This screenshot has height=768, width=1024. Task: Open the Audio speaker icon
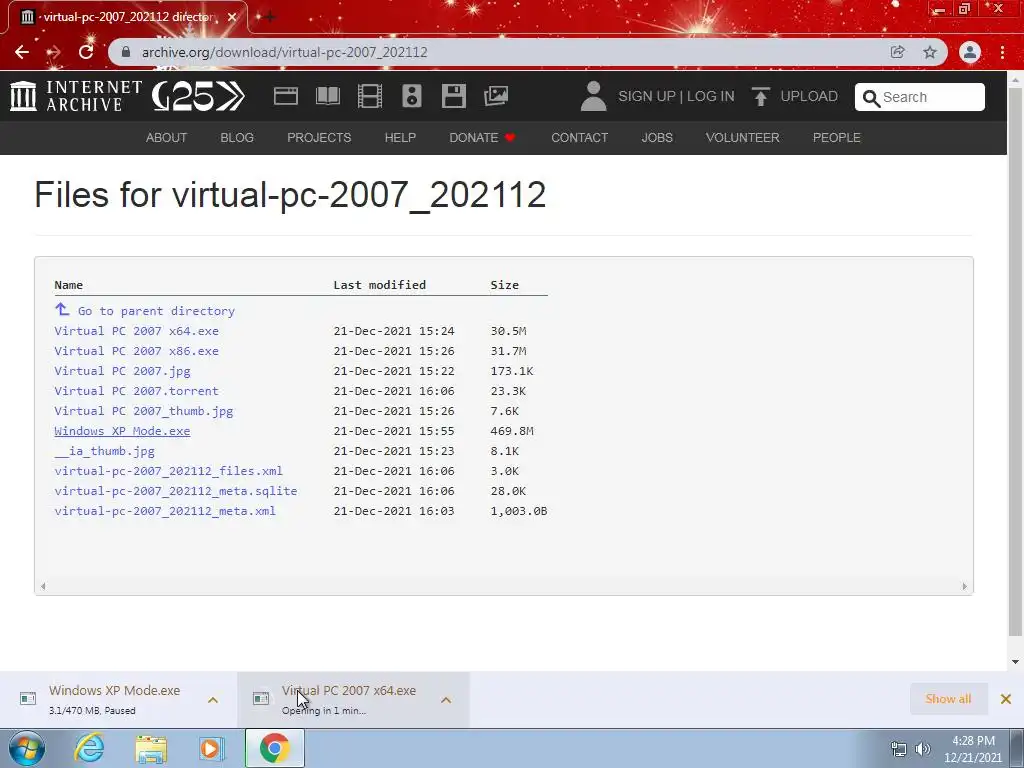point(411,96)
